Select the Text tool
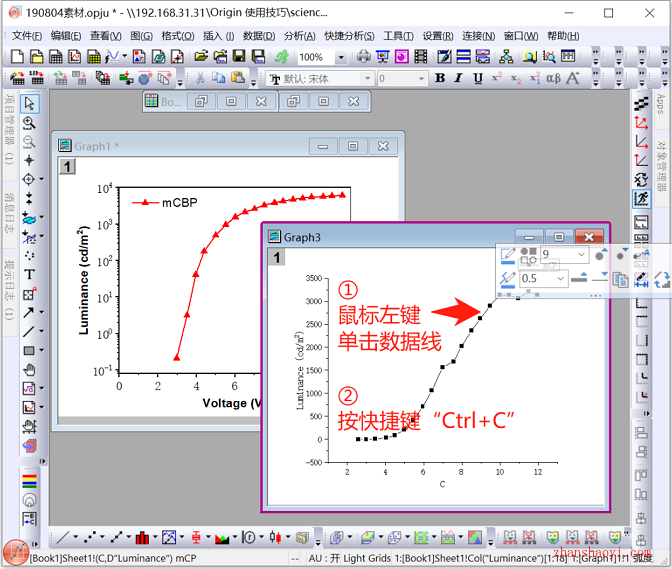 pos(29,274)
